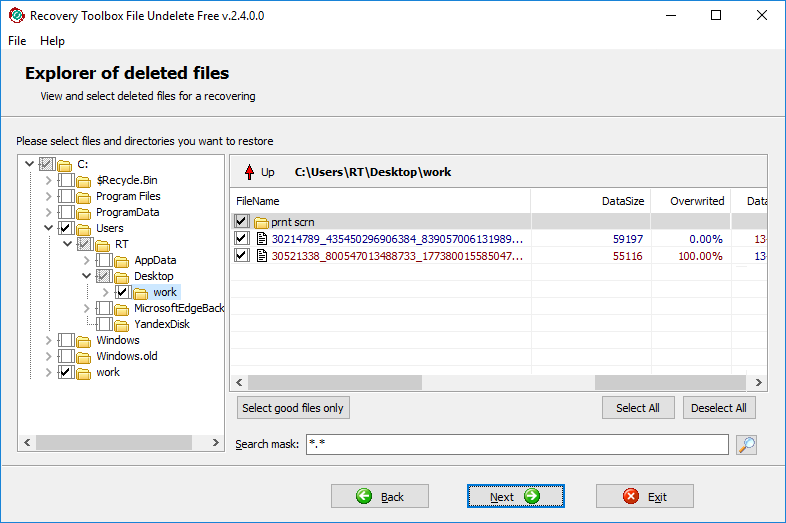Expand the Program Files tree node
Viewport: 786px width, 523px height.
pos(48,196)
